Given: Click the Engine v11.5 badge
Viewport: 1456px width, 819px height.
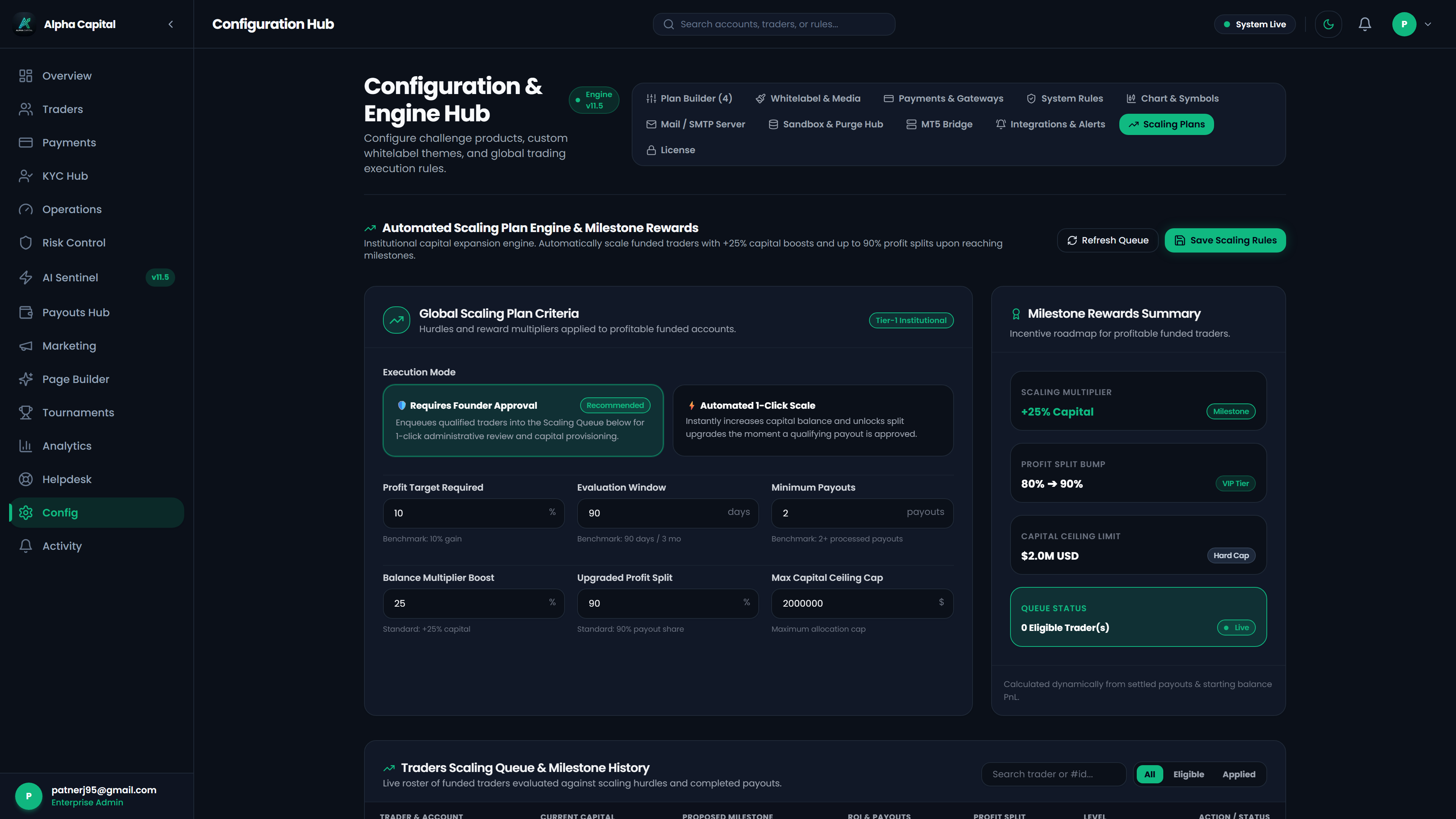Looking at the screenshot, I should pos(594,100).
